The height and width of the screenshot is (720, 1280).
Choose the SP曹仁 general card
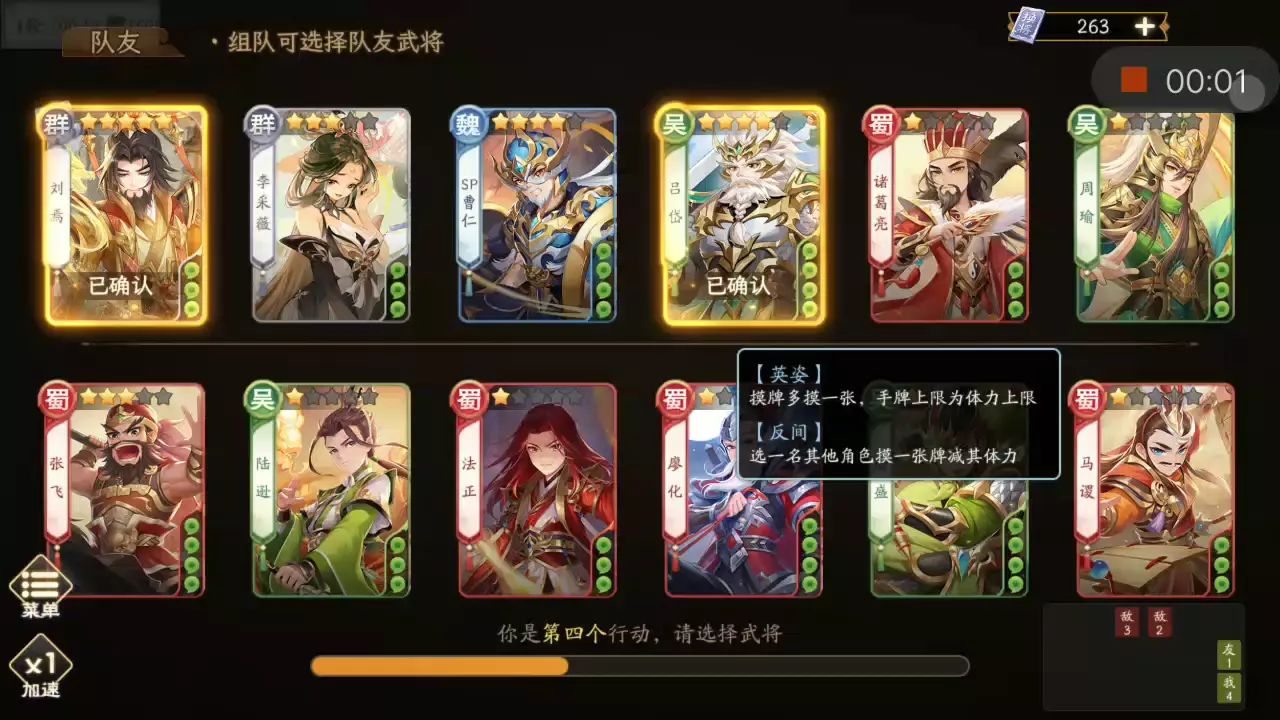(x=537, y=215)
